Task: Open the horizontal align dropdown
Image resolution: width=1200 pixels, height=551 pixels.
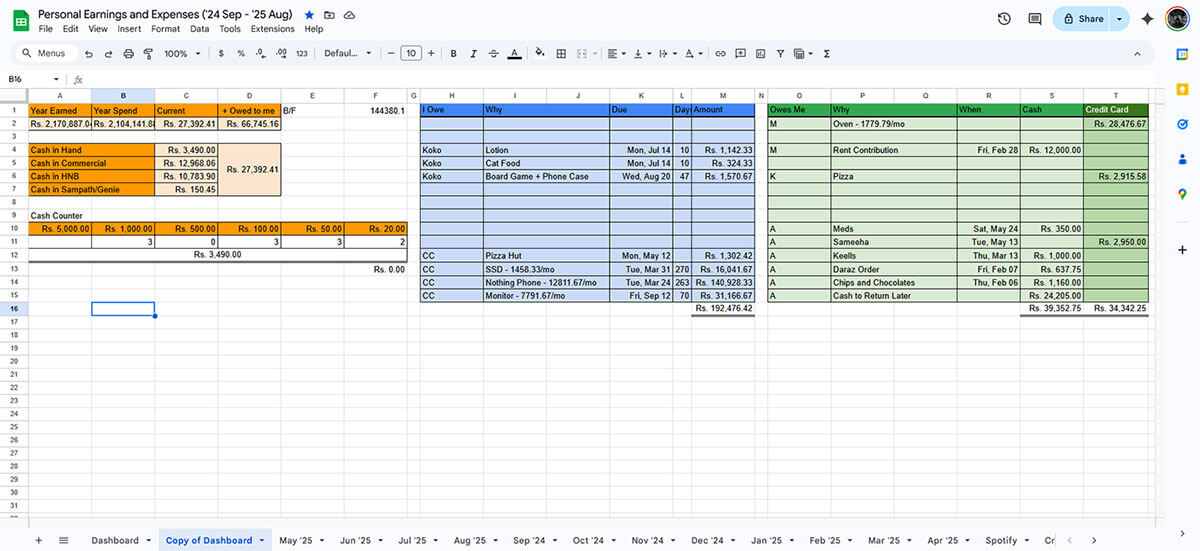Action: pos(617,53)
